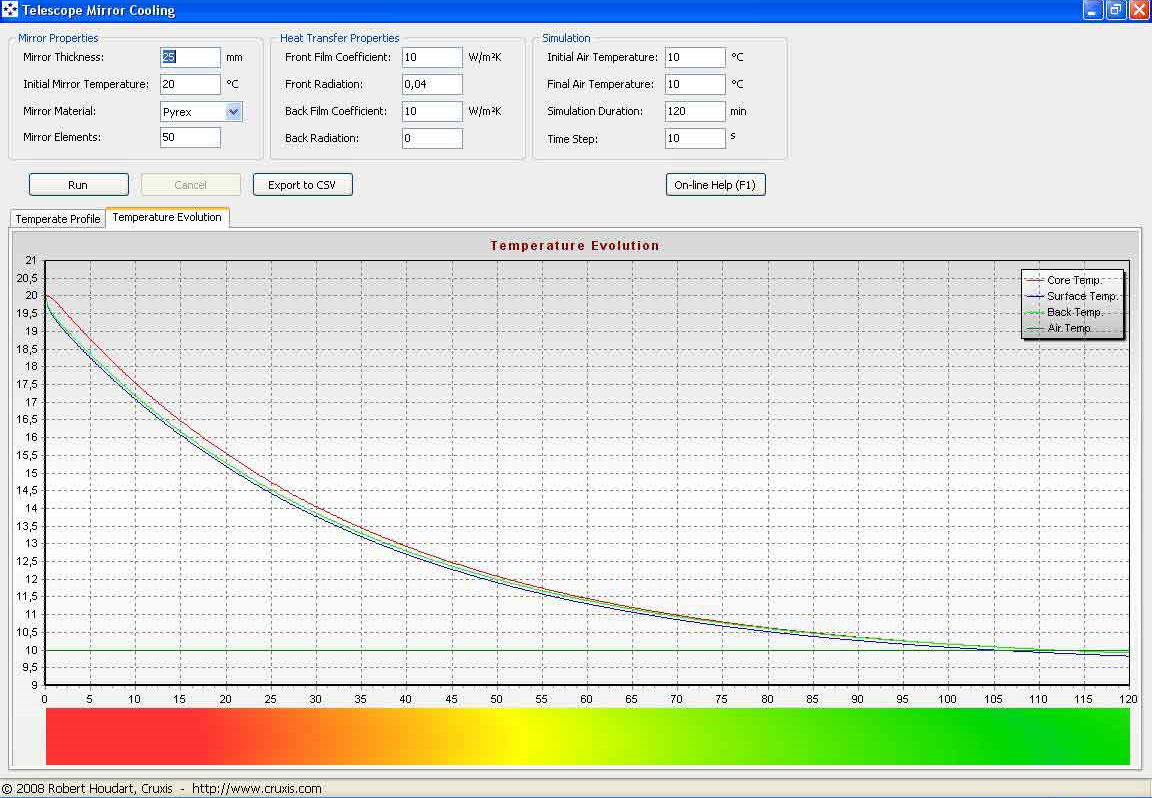Focus the Initial Mirror Temperature field
1152x798 pixels.
coord(190,85)
